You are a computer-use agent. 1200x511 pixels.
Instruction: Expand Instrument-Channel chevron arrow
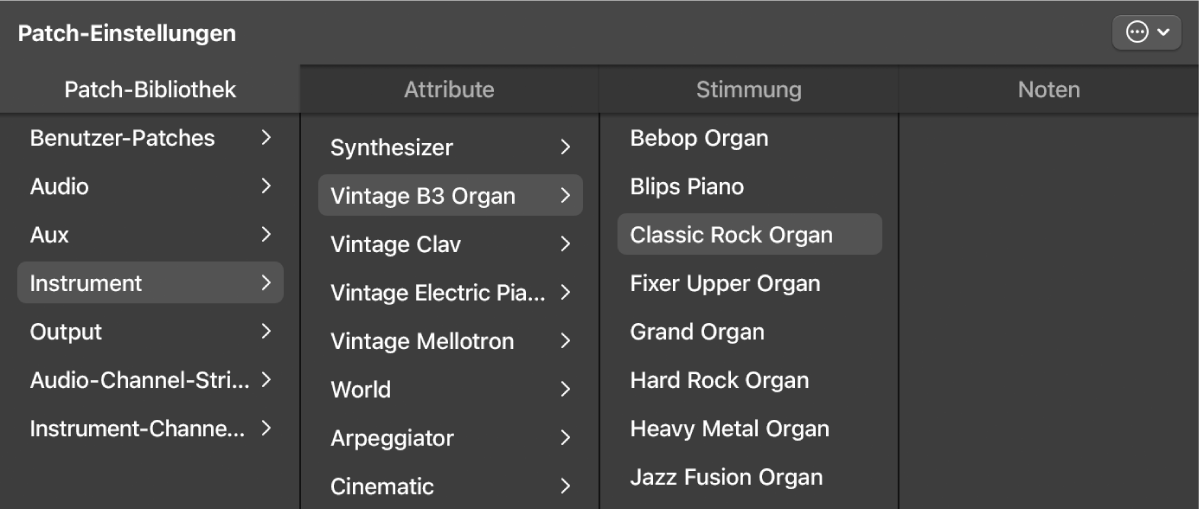tap(266, 429)
